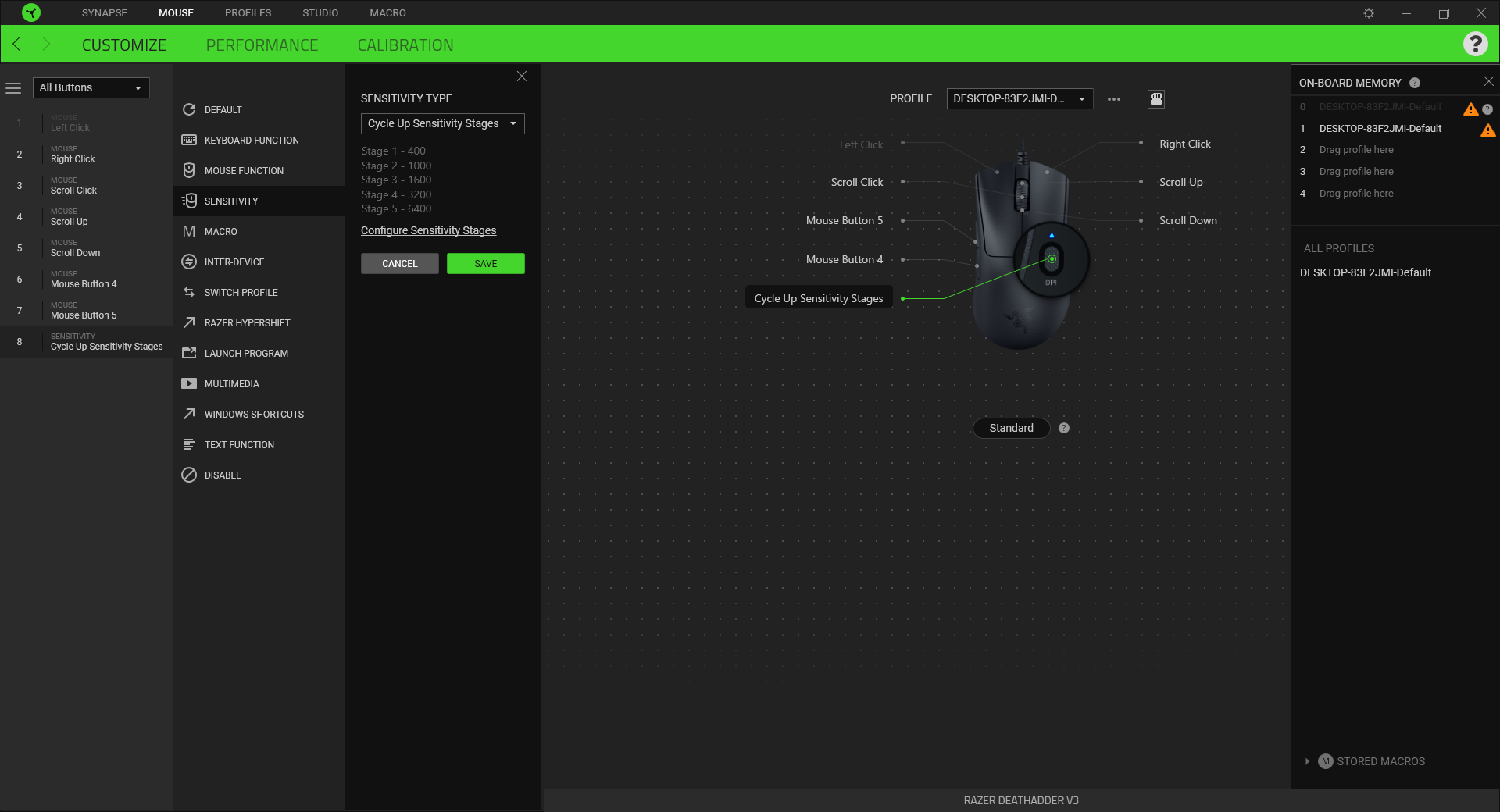This screenshot has width=1500, height=812.
Task: Click Mouse Button 5 diagram label
Action: (845, 220)
